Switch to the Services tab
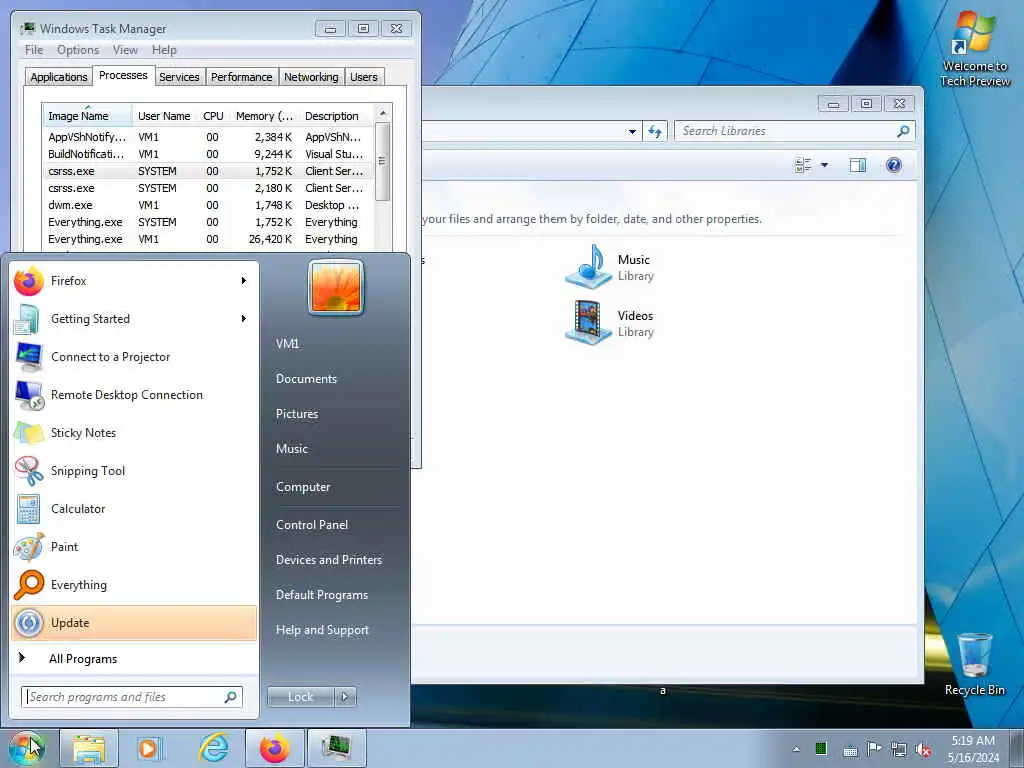 [x=179, y=77]
